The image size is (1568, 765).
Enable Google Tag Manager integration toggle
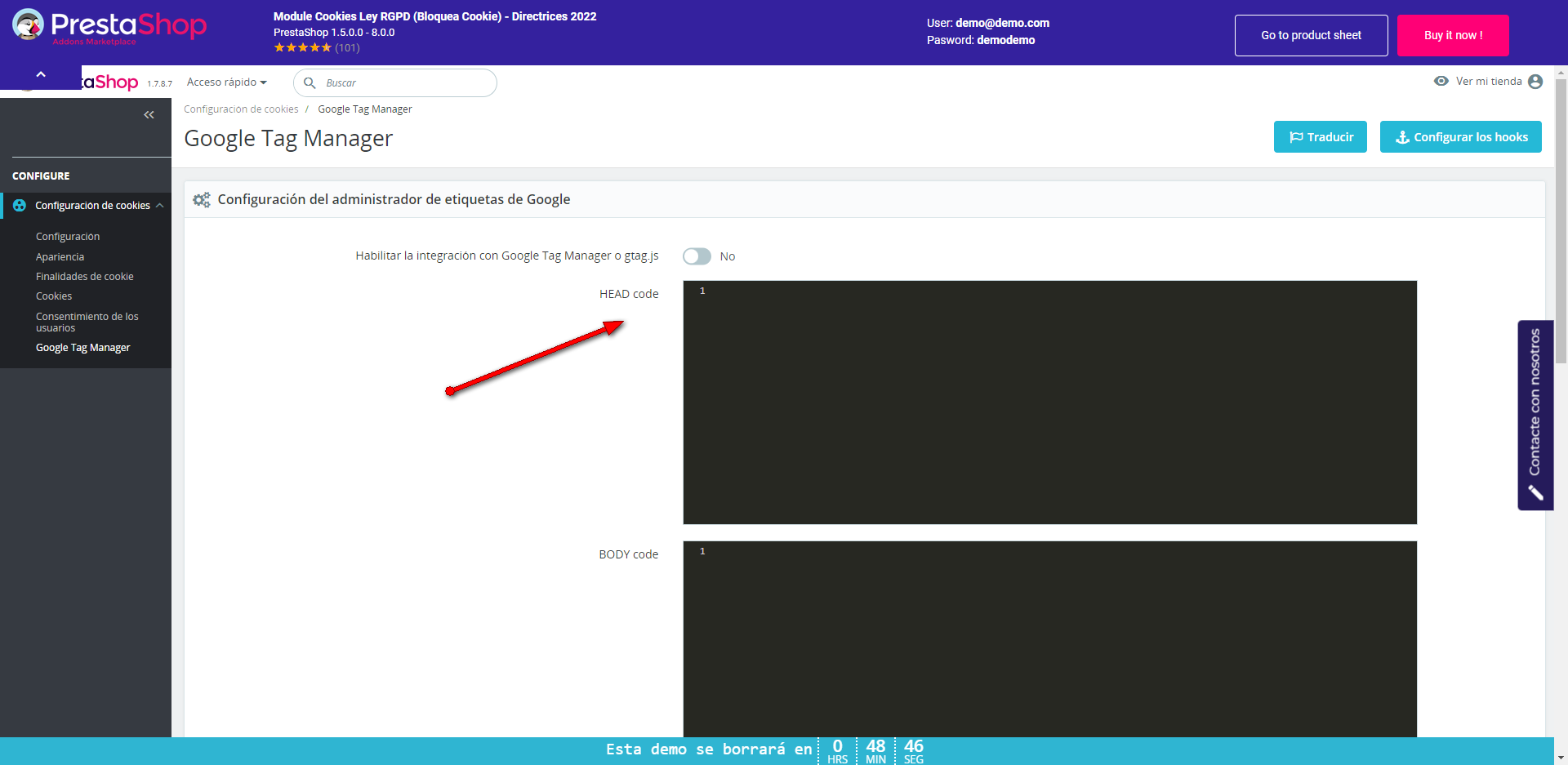click(x=697, y=256)
